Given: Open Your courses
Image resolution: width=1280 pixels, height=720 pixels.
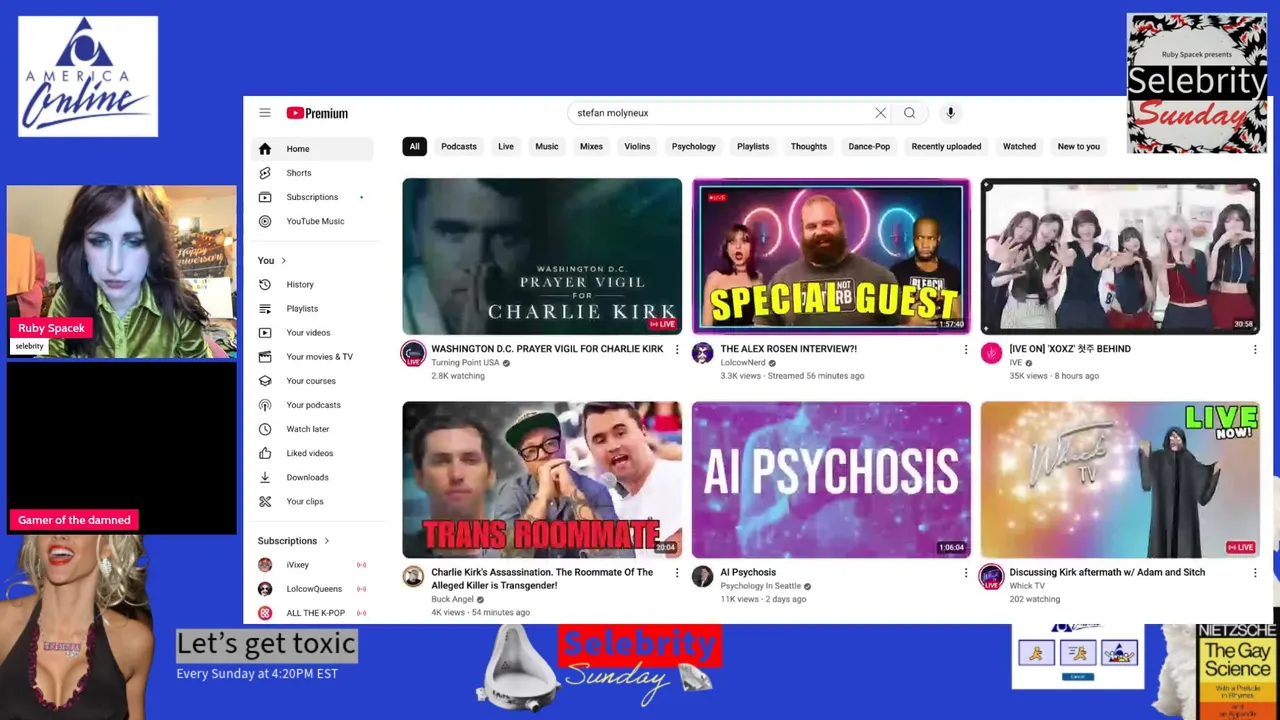Looking at the screenshot, I should tap(312, 381).
